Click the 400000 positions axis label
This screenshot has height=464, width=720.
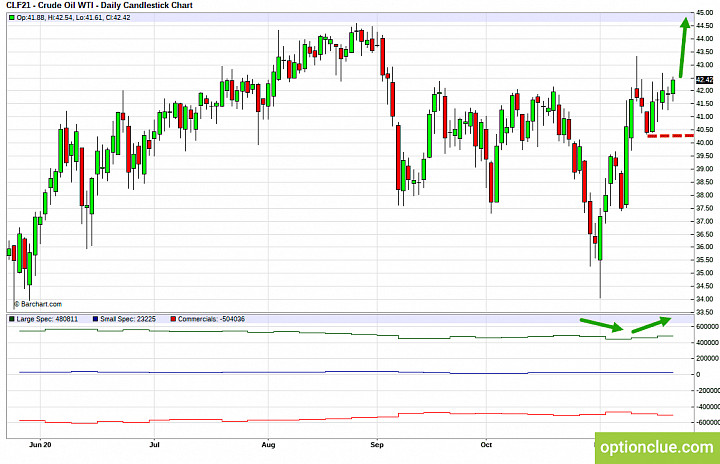(x=707, y=343)
